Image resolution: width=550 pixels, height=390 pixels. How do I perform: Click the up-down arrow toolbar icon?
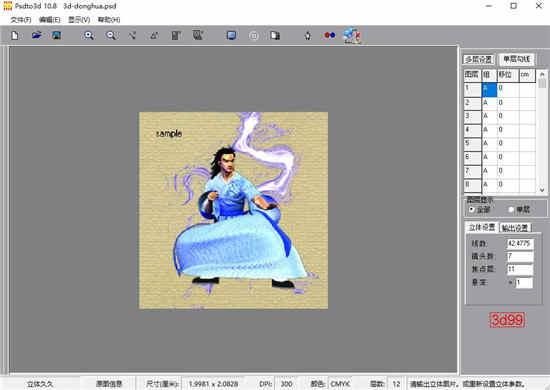[x=308, y=35]
